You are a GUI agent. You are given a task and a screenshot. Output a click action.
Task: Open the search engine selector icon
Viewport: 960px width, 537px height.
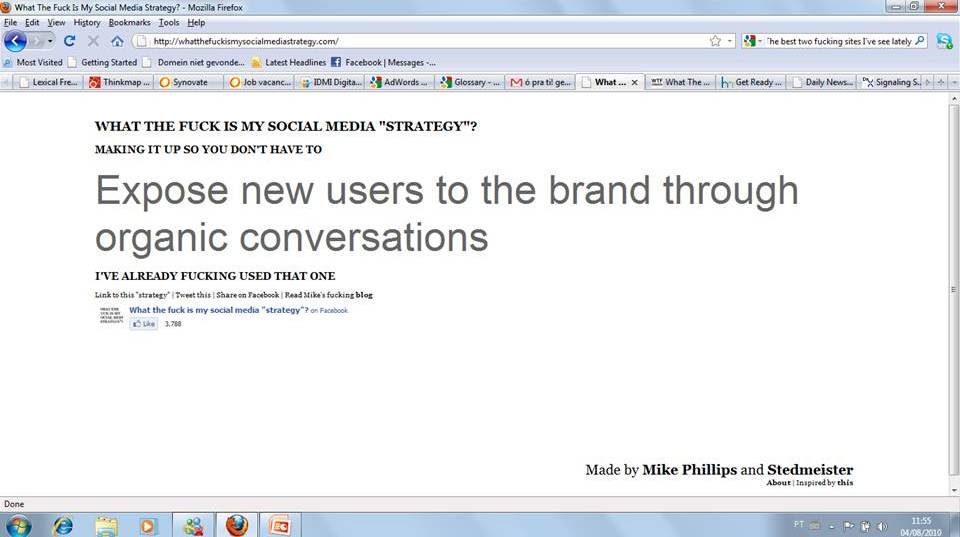[x=750, y=41]
